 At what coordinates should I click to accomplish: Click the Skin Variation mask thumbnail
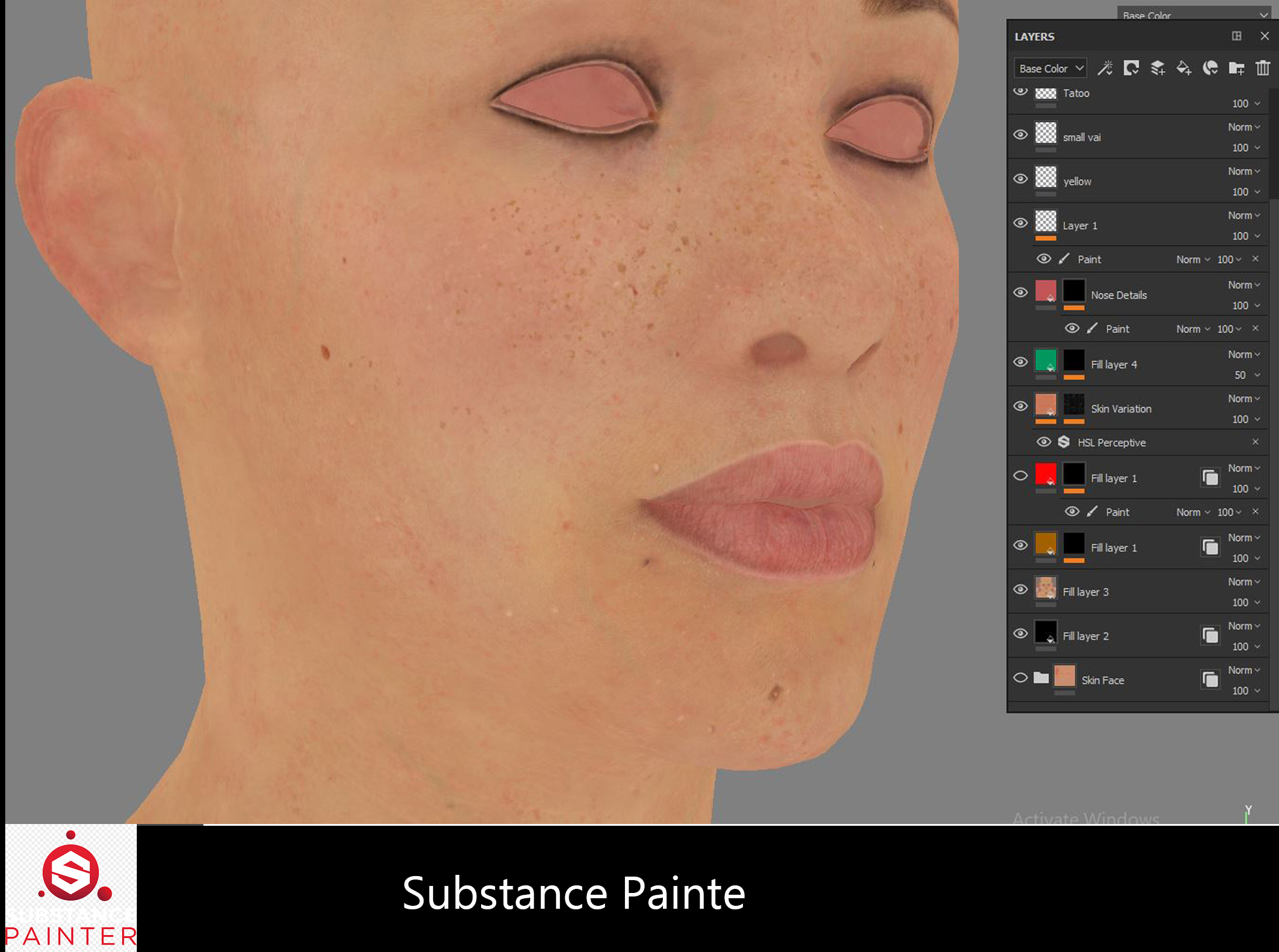(x=1074, y=404)
